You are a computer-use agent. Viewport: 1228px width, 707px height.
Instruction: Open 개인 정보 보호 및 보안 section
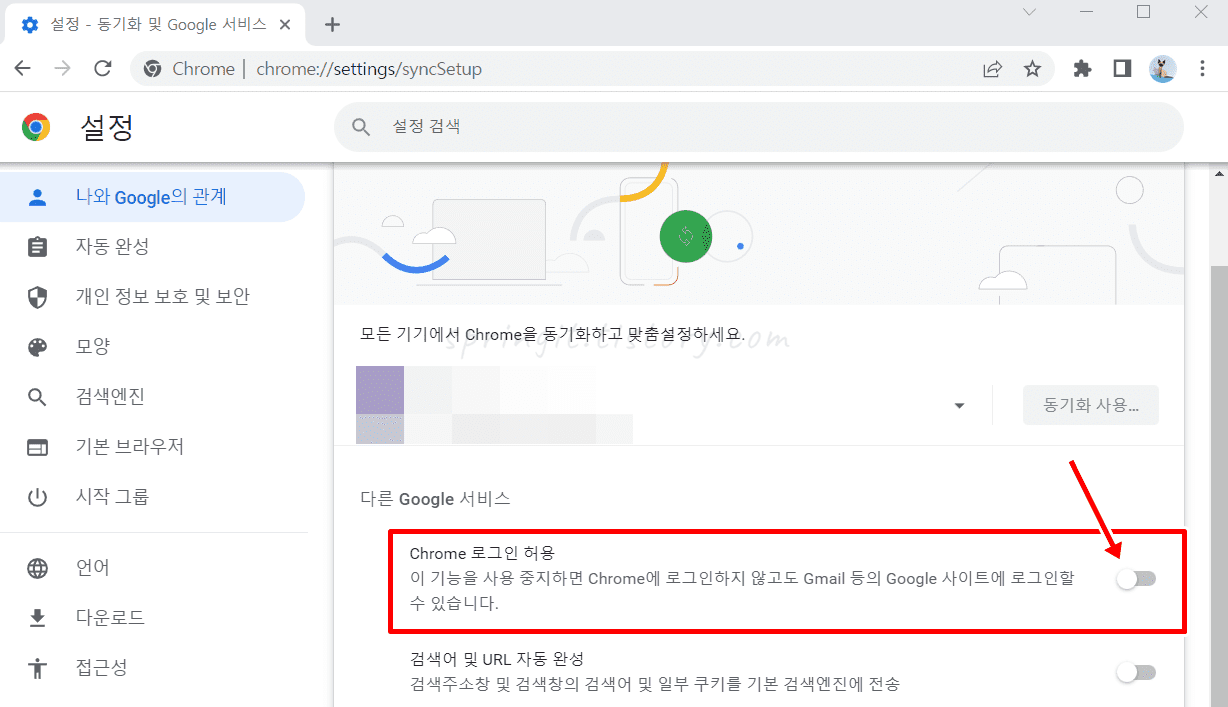(x=152, y=297)
